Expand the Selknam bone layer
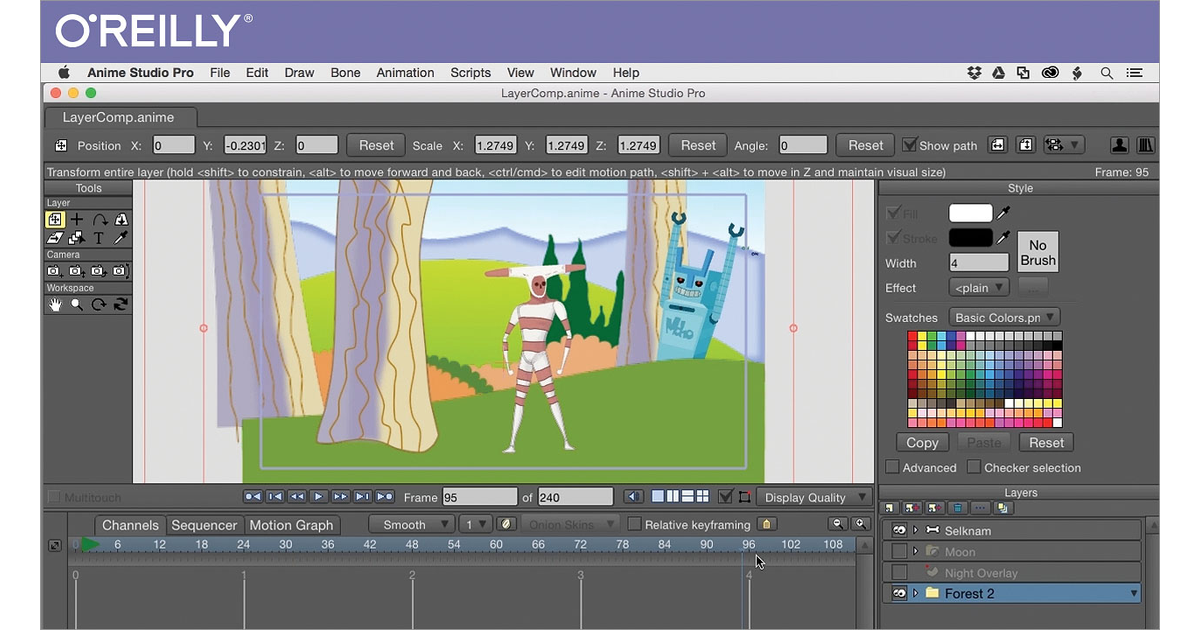Screen dimensions: 1200x630 coord(915,529)
